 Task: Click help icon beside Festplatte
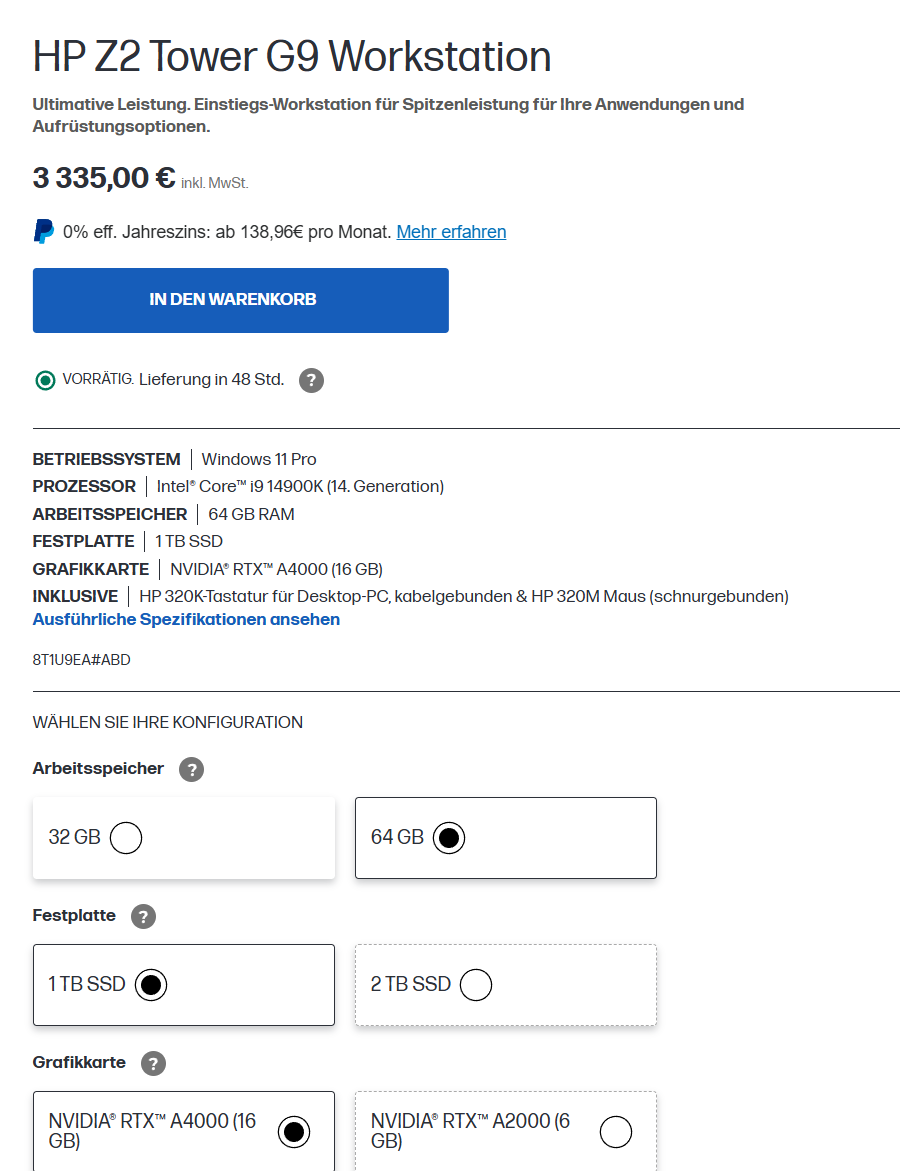[x=143, y=916]
